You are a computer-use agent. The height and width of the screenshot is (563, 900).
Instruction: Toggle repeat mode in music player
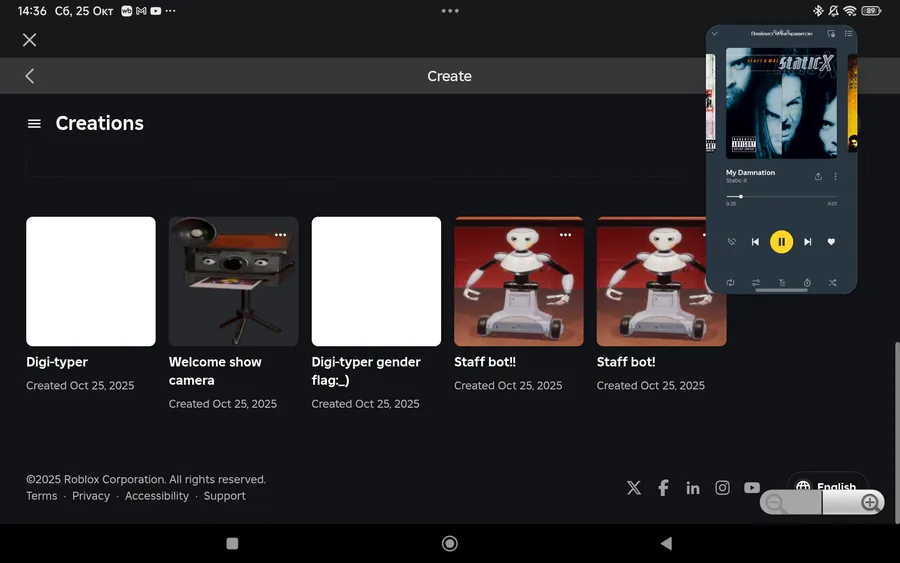click(730, 282)
